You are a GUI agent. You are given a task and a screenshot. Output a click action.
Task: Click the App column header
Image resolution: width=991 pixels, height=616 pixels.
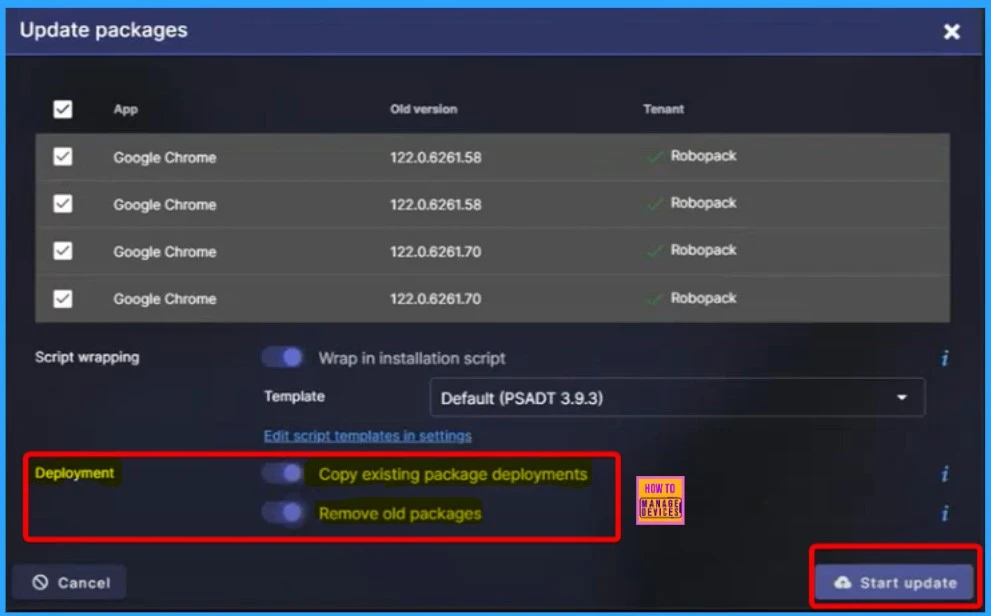click(125, 109)
